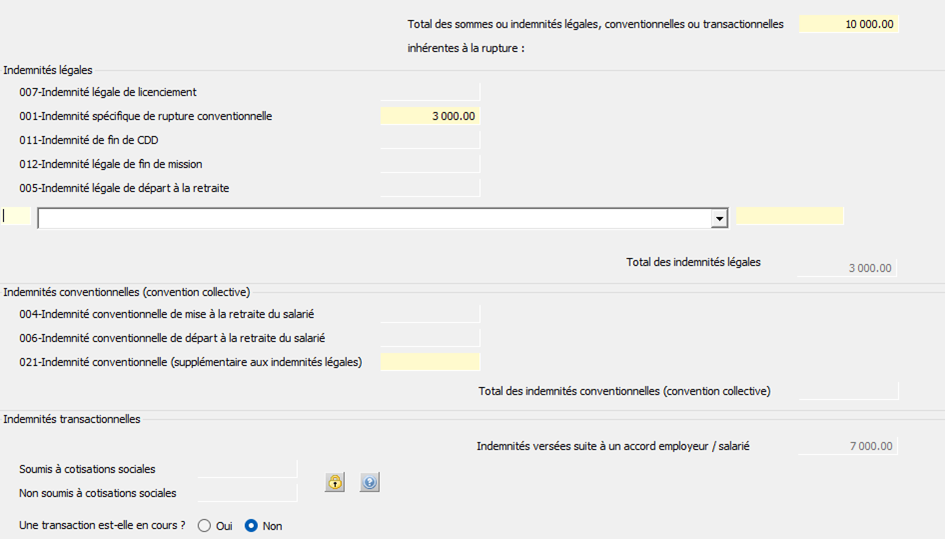
Task: Click the label 011-Indemnité de fin de CDD
Action: (x=89, y=140)
